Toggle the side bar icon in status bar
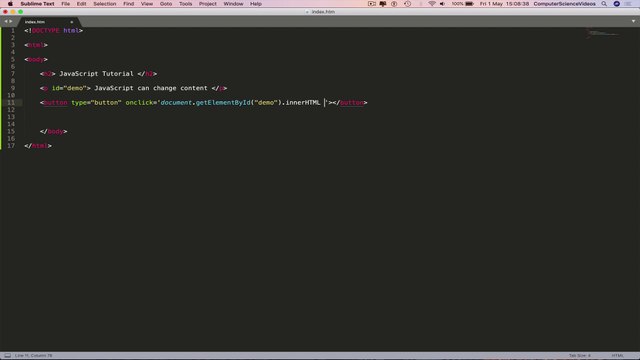The height and width of the screenshot is (360, 640). tap(7, 356)
